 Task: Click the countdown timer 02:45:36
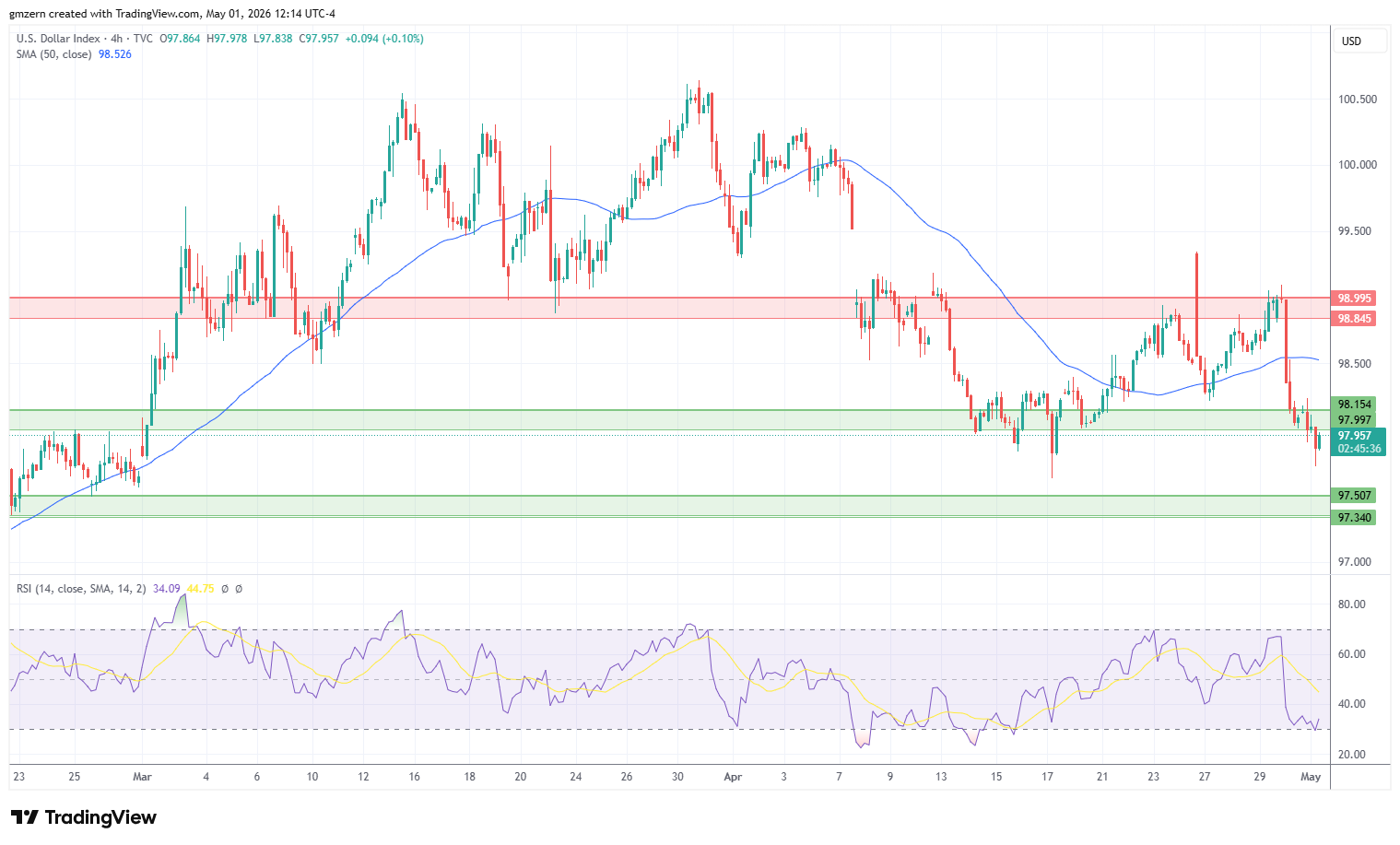[x=1359, y=449]
